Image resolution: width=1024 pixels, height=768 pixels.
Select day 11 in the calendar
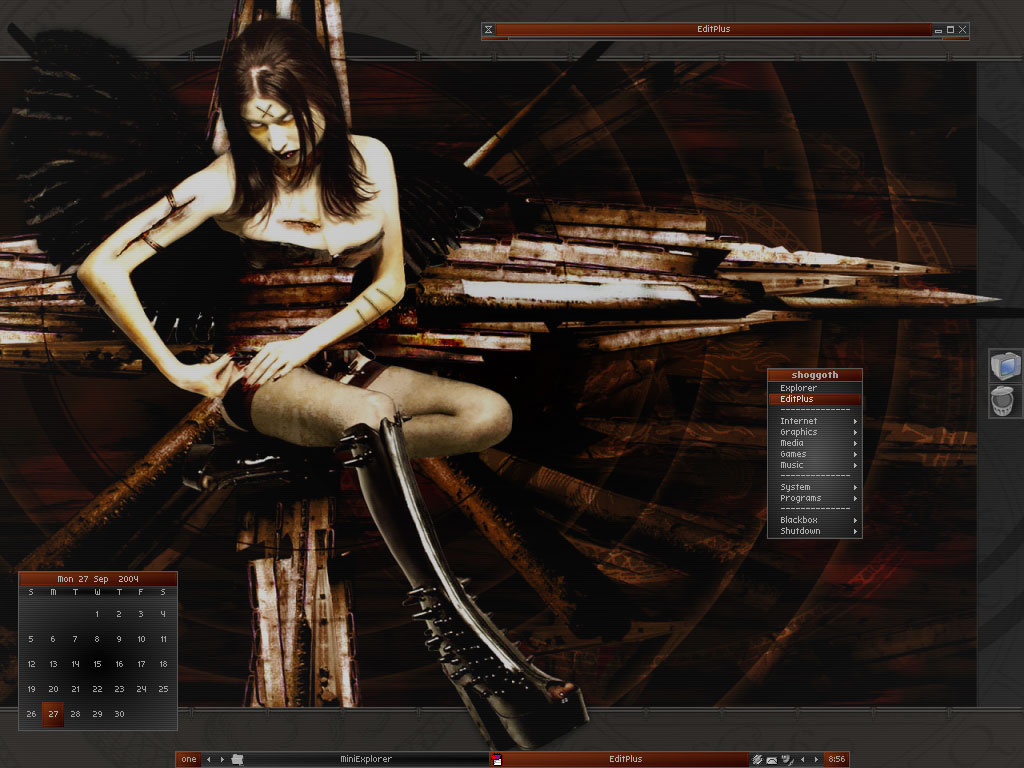coord(163,639)
